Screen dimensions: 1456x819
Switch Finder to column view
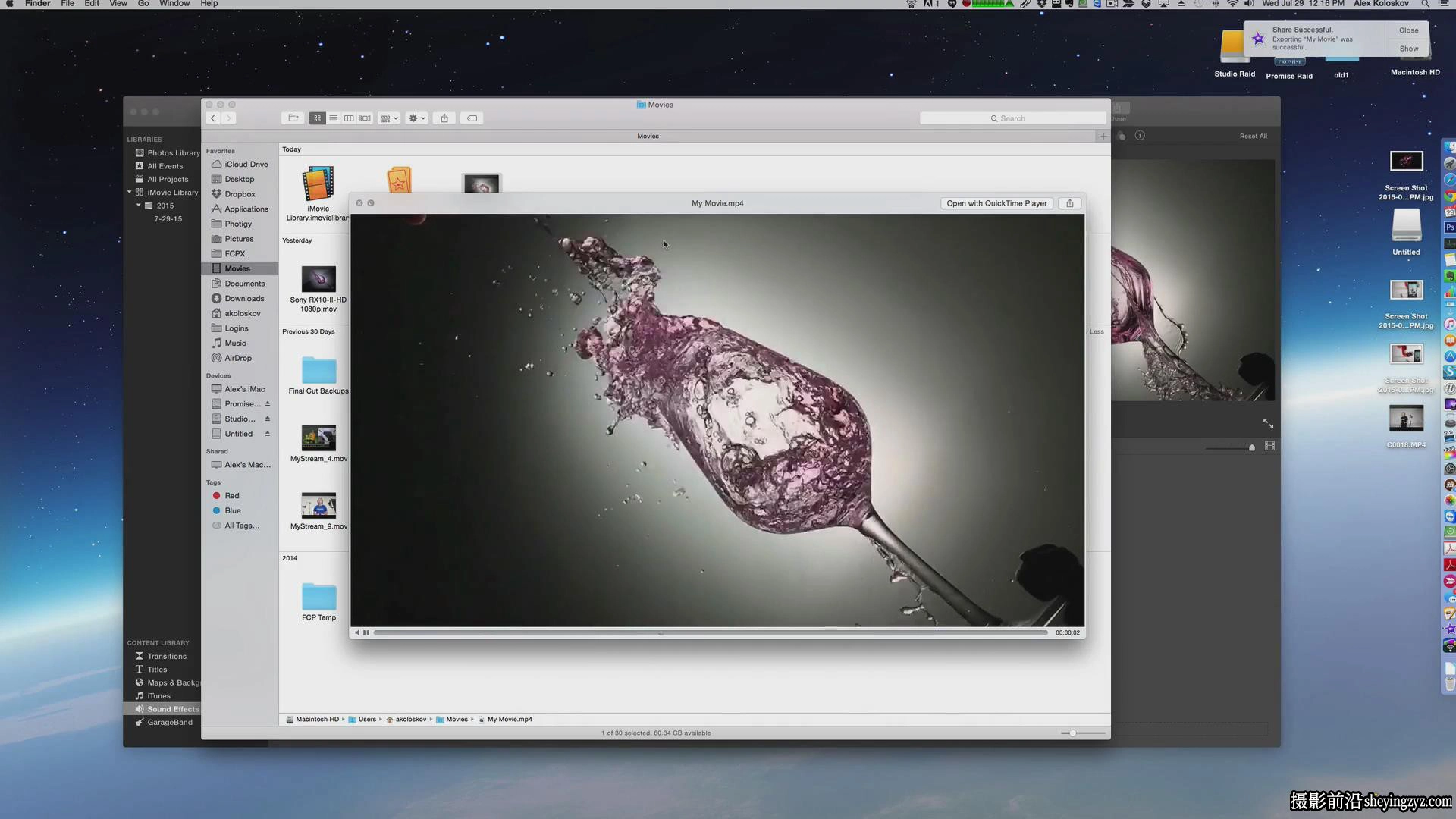coord(349,118)
